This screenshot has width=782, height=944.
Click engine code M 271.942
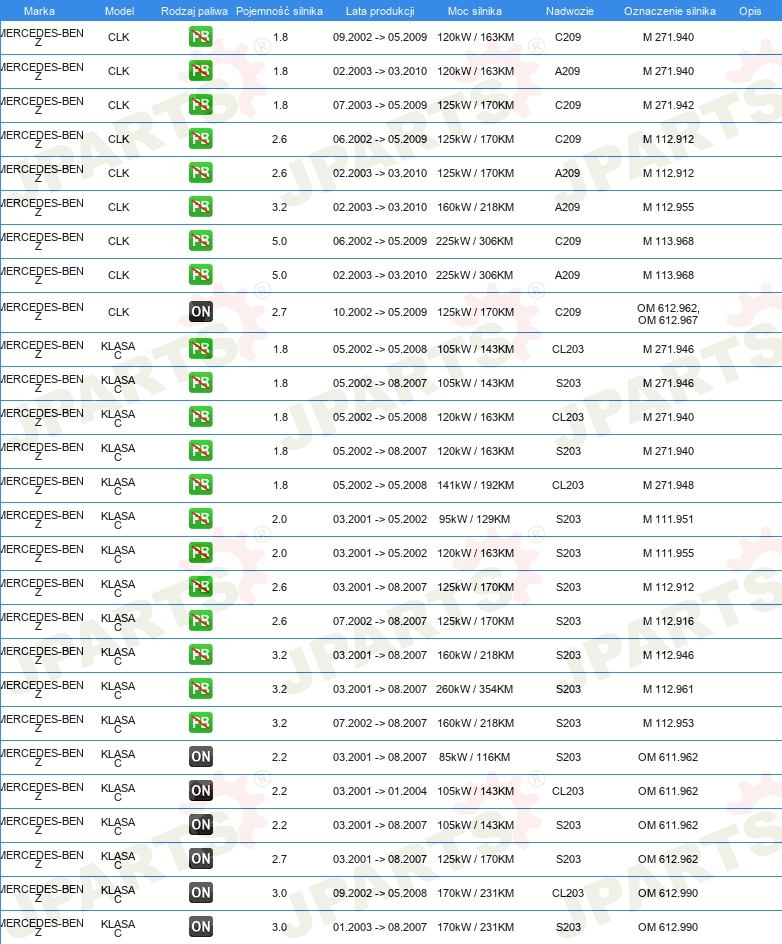[668, 105]
